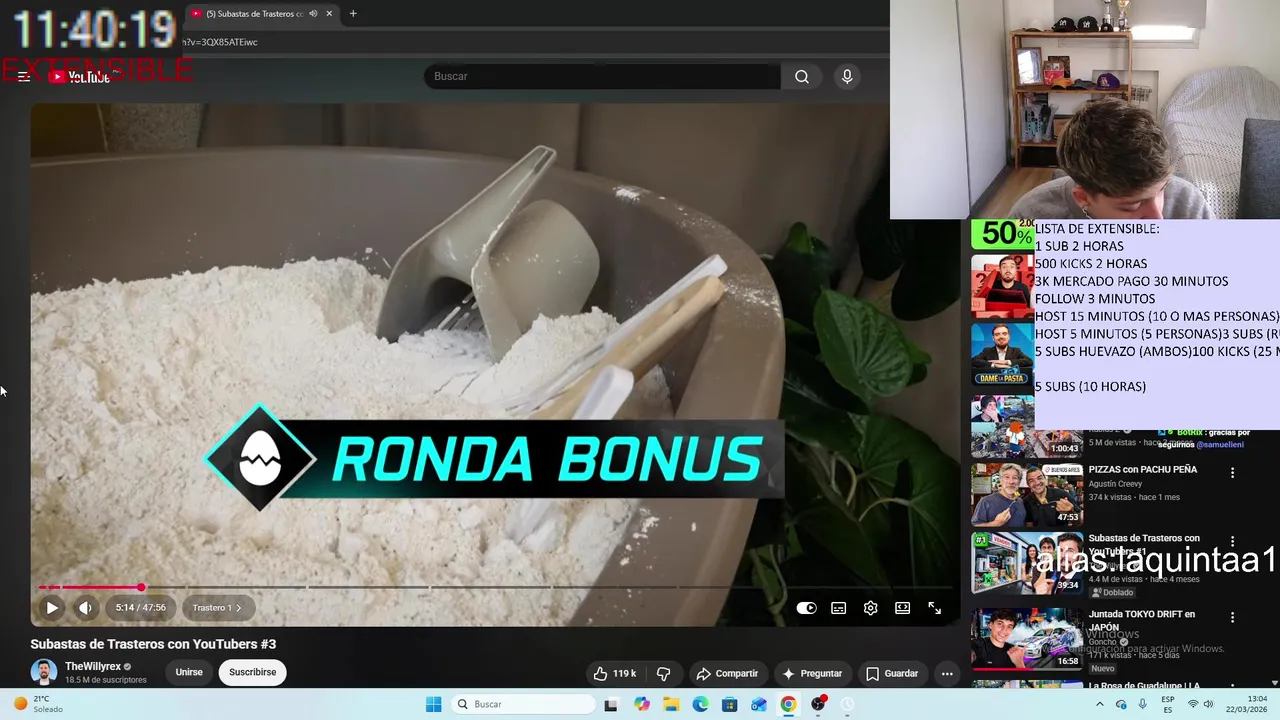Click the Unirse membership button

[x=189, y=672]
